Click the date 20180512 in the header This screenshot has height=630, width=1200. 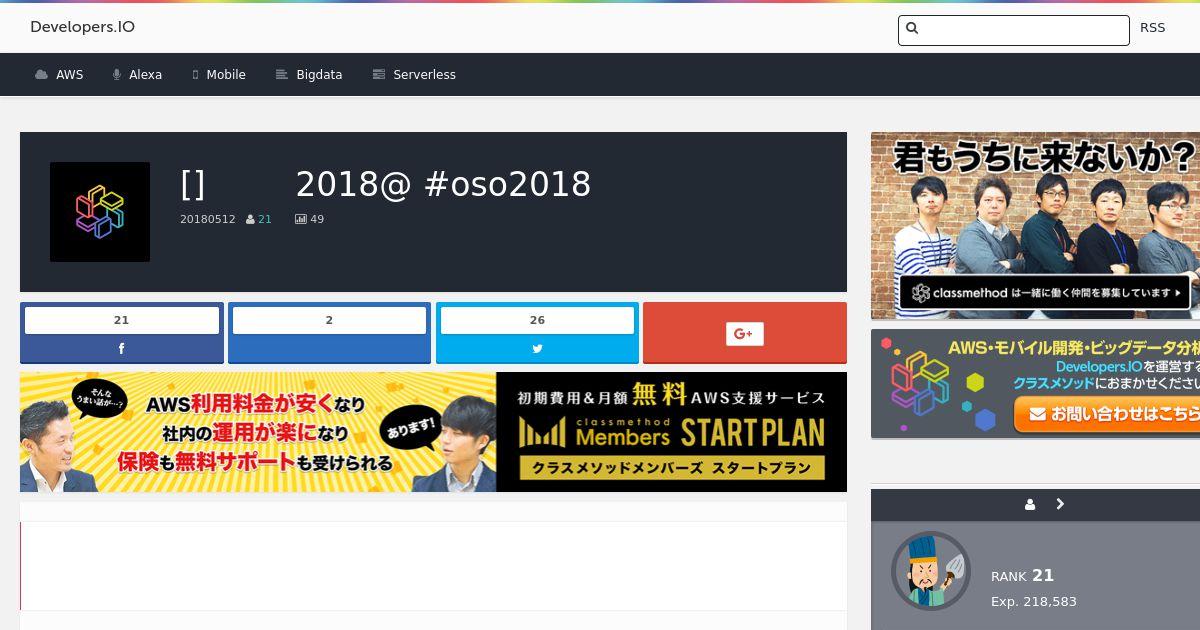tap(208, 219)
